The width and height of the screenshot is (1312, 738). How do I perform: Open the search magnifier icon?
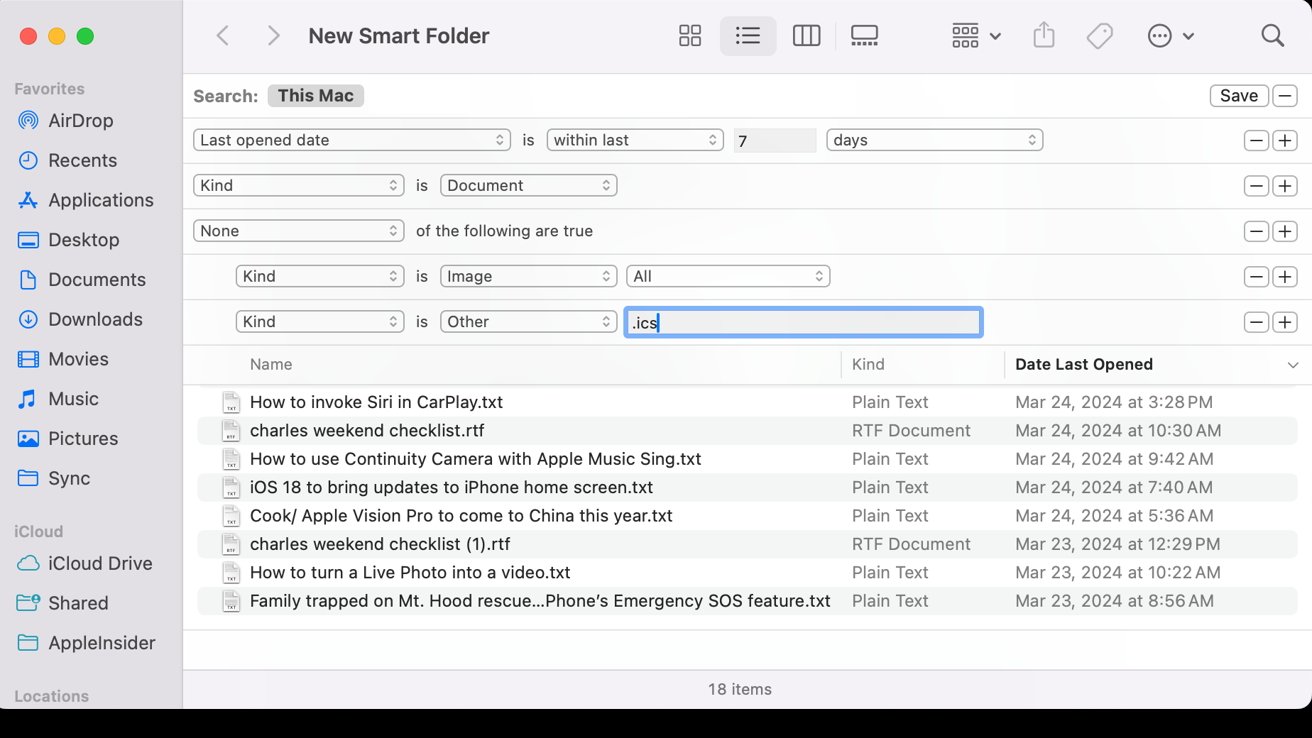coord(1272,36)
